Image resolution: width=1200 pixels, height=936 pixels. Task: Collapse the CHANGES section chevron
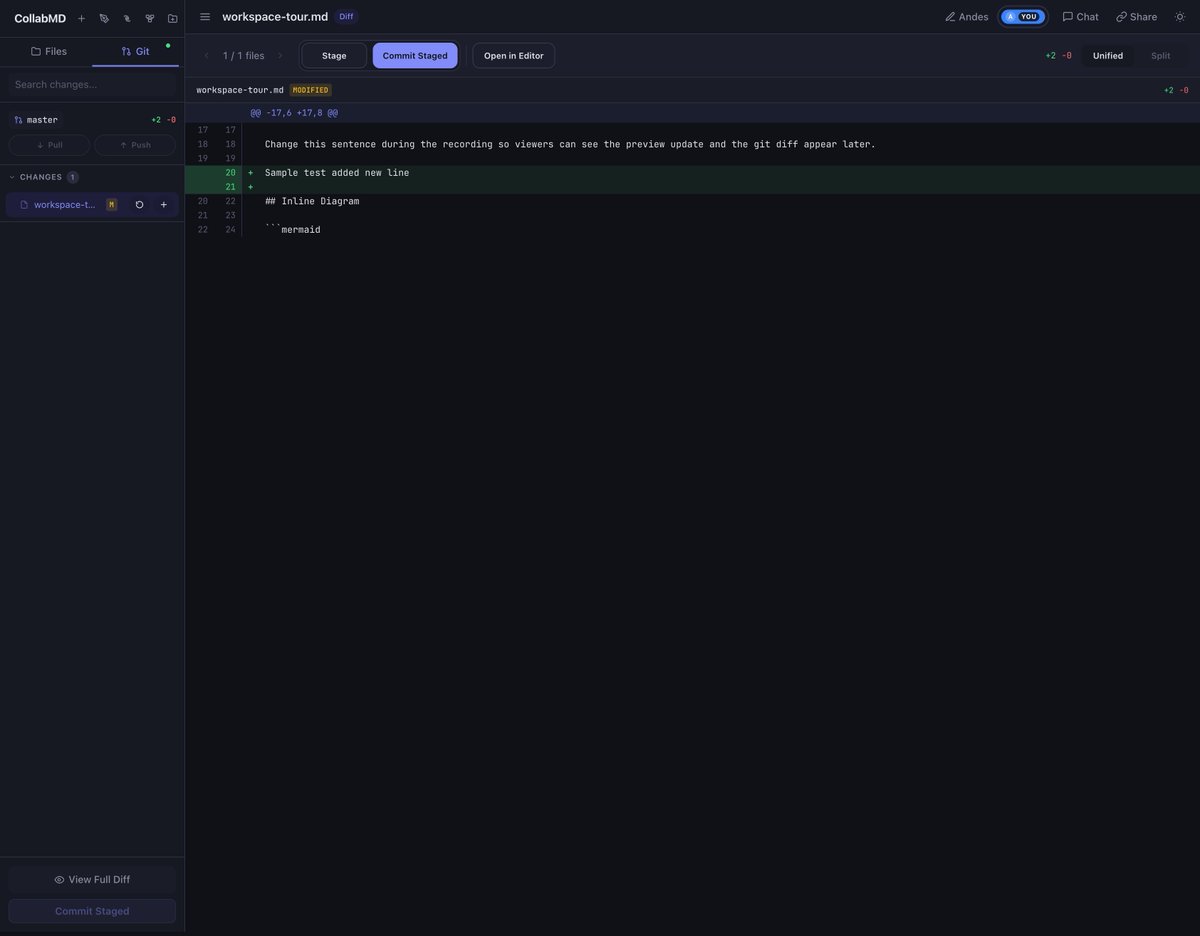point(12,177)
